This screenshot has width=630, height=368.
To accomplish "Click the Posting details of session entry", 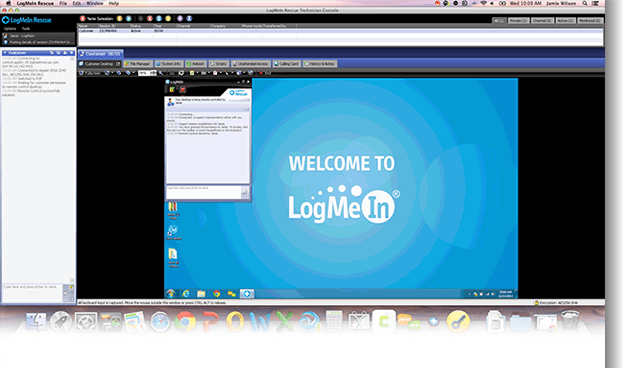I will click(x=38, y=42).
